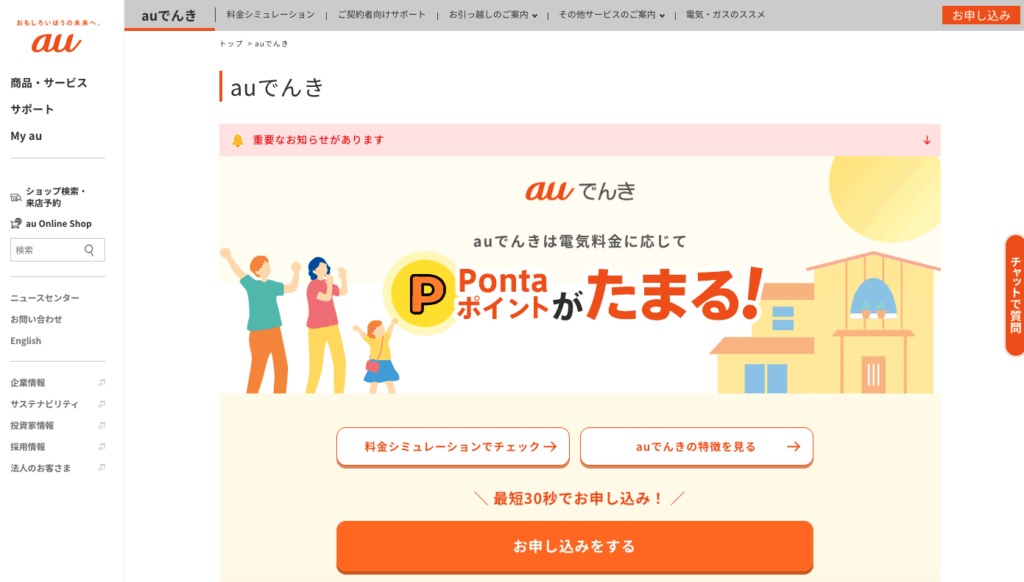
Task: Click the shop search store icon
Action: click(16, 197)
